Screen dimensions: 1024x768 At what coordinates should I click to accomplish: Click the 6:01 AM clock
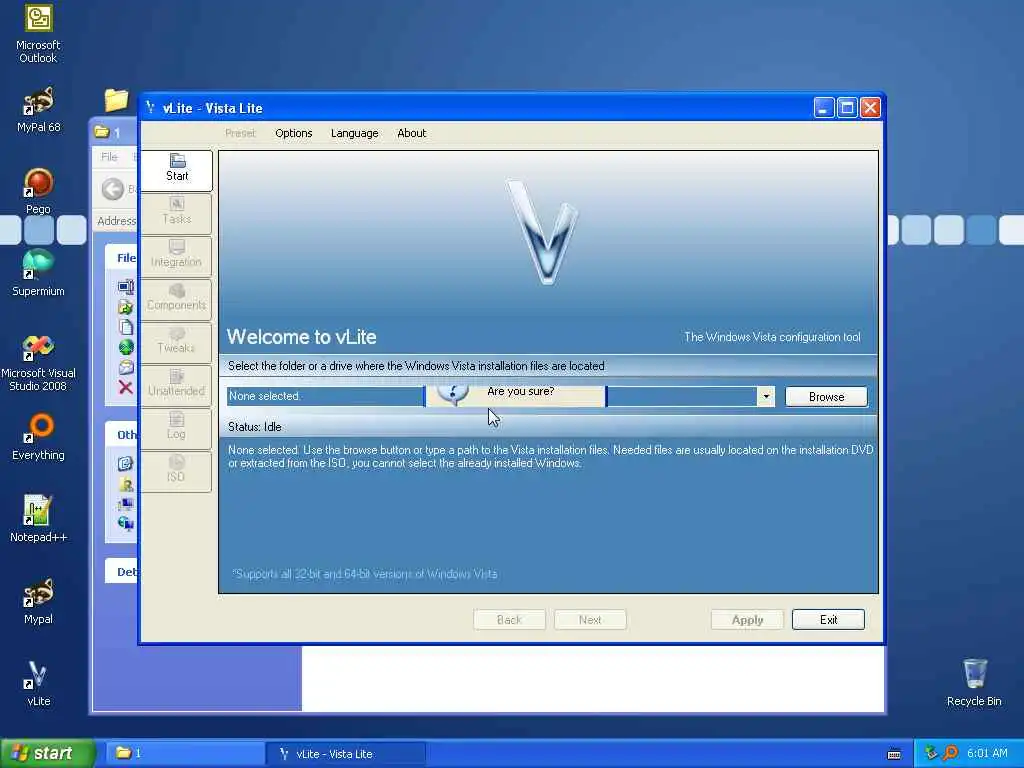pos(987,753)
